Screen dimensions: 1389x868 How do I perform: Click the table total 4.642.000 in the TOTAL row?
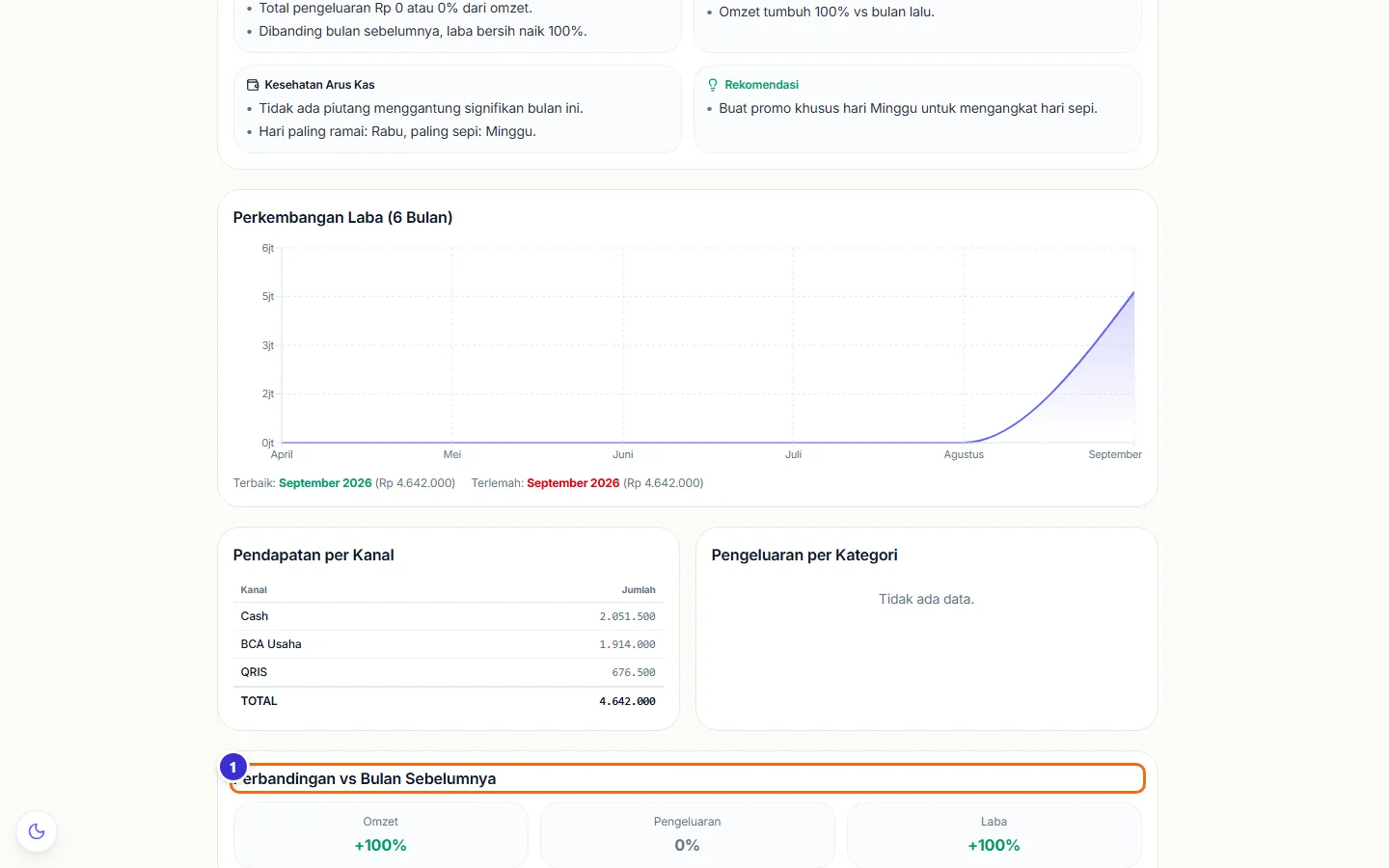click(627, 701)
